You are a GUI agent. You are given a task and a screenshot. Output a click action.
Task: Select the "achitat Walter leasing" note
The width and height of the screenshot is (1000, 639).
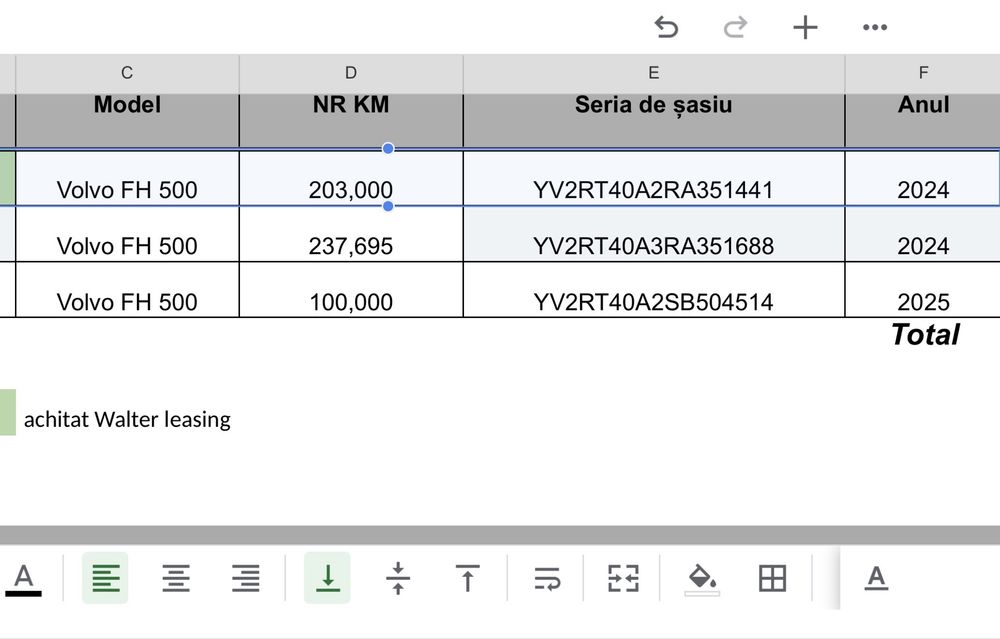(127, 420)
